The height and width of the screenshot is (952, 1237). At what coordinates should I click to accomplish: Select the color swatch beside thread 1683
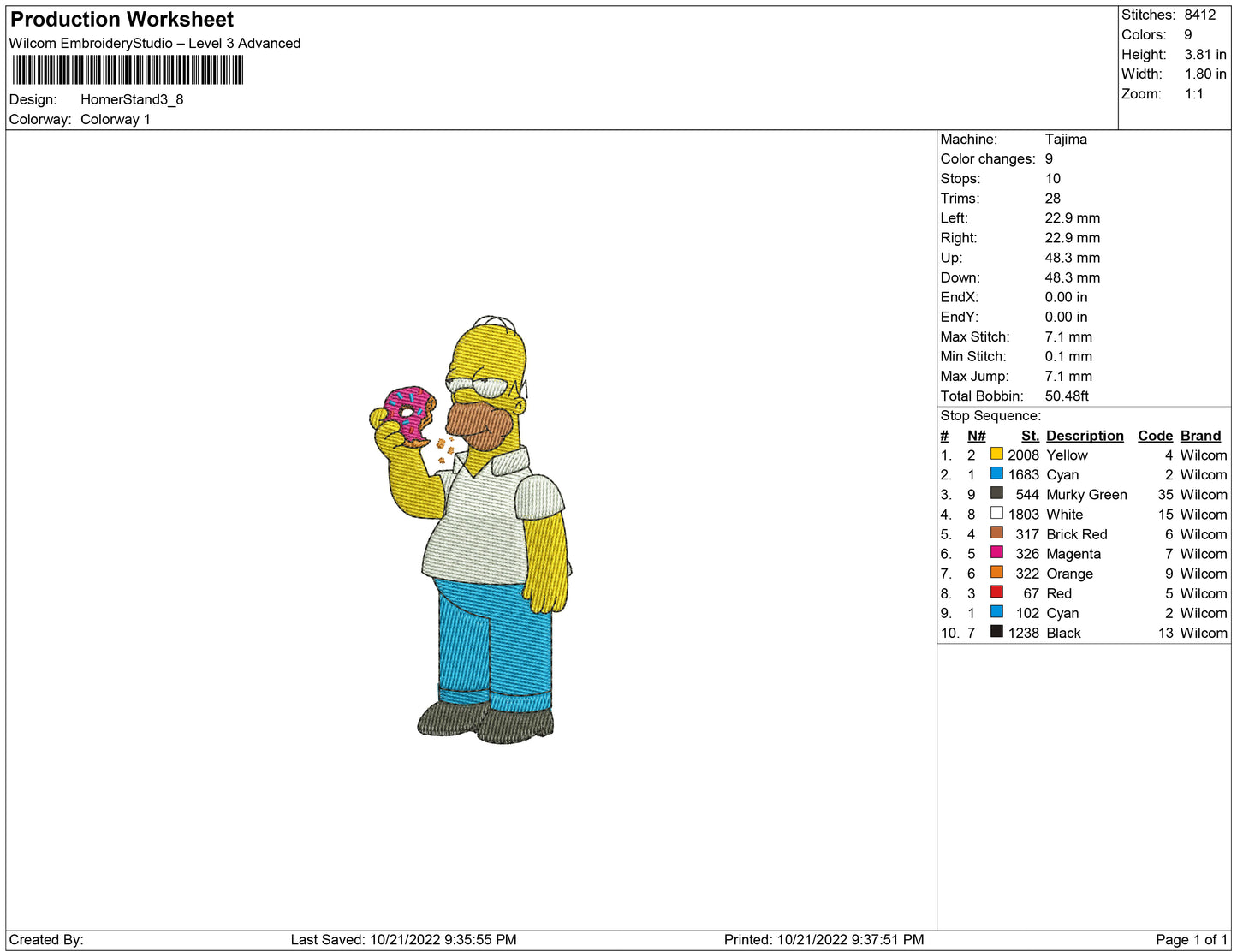(x=996, y=473)
